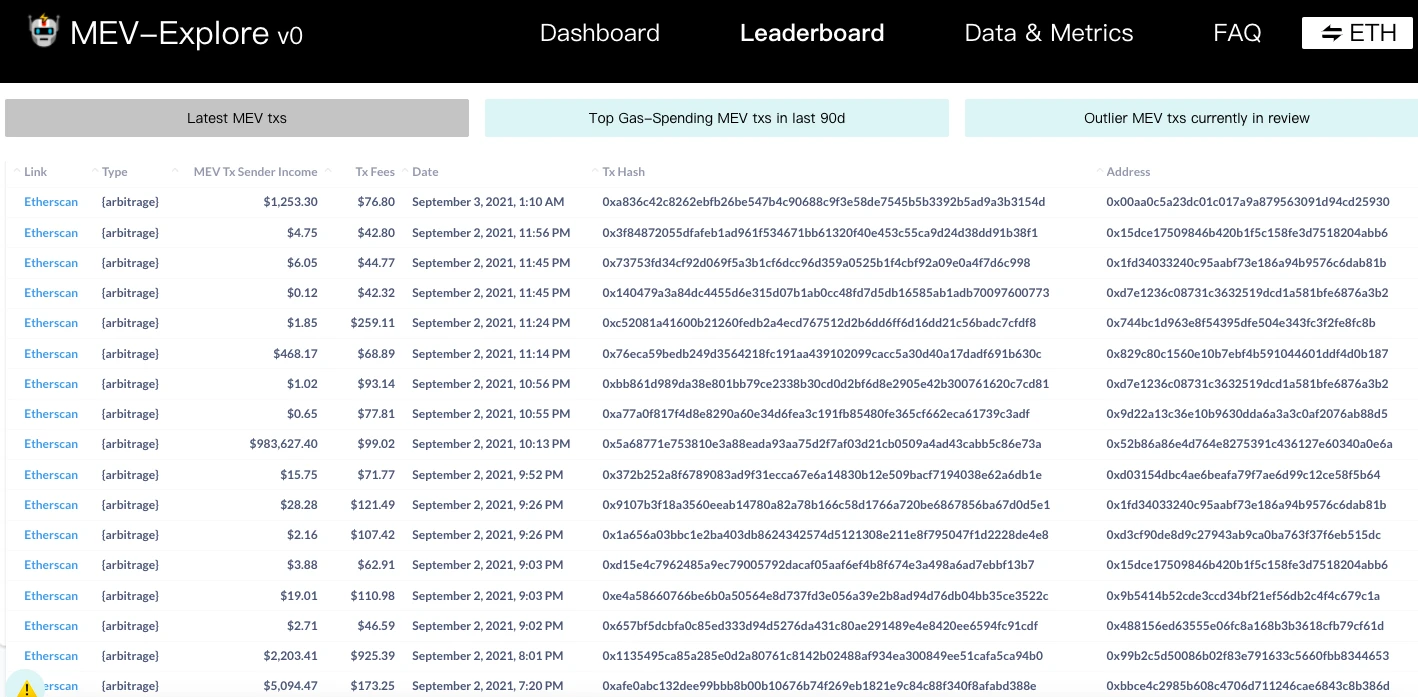
Task: Sort the table by Link column
Action: (35, 172)
